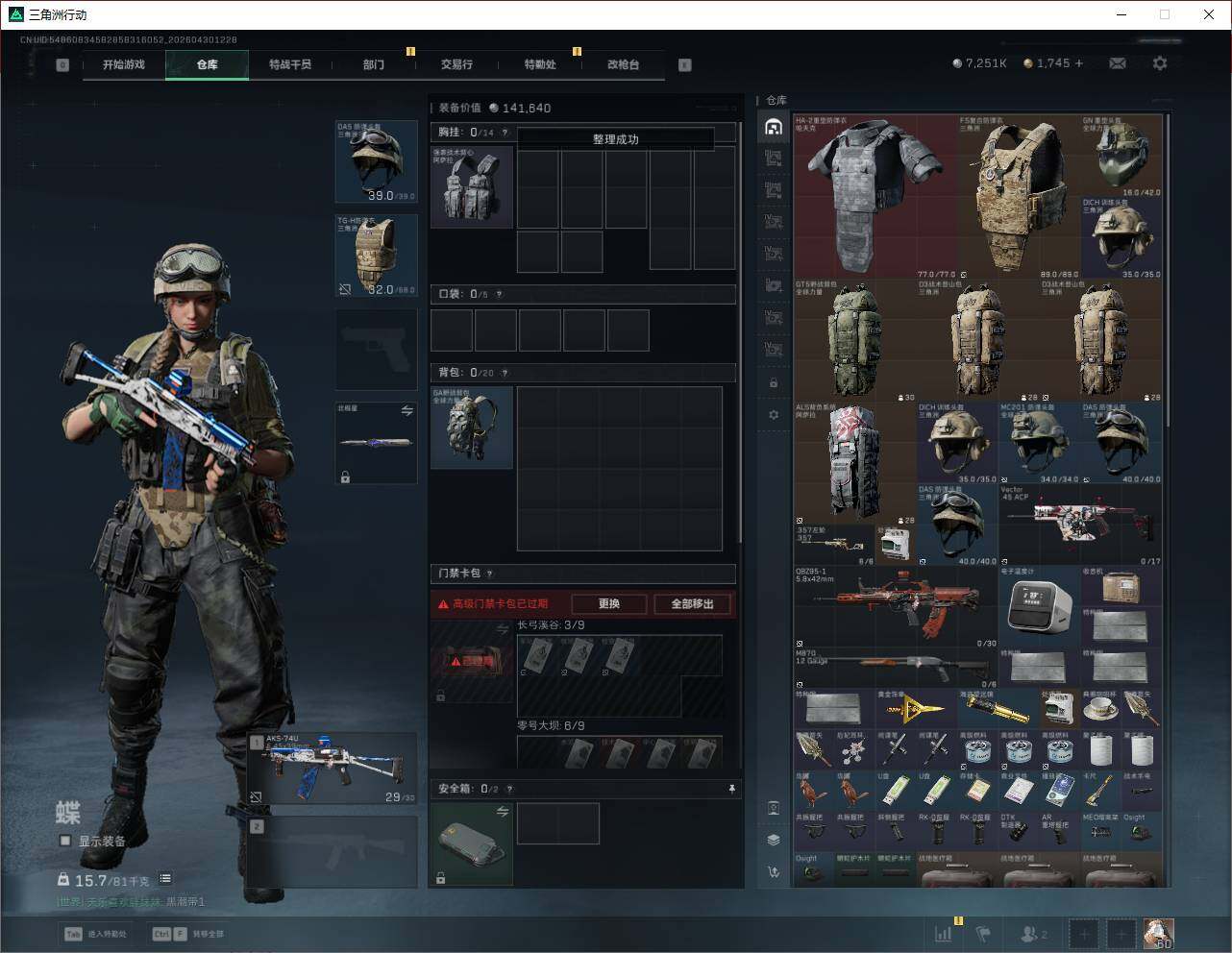Select the golden telescope item in warehouse
Viewport: 1232px width, 953px height.
click(x=998, y=709)
